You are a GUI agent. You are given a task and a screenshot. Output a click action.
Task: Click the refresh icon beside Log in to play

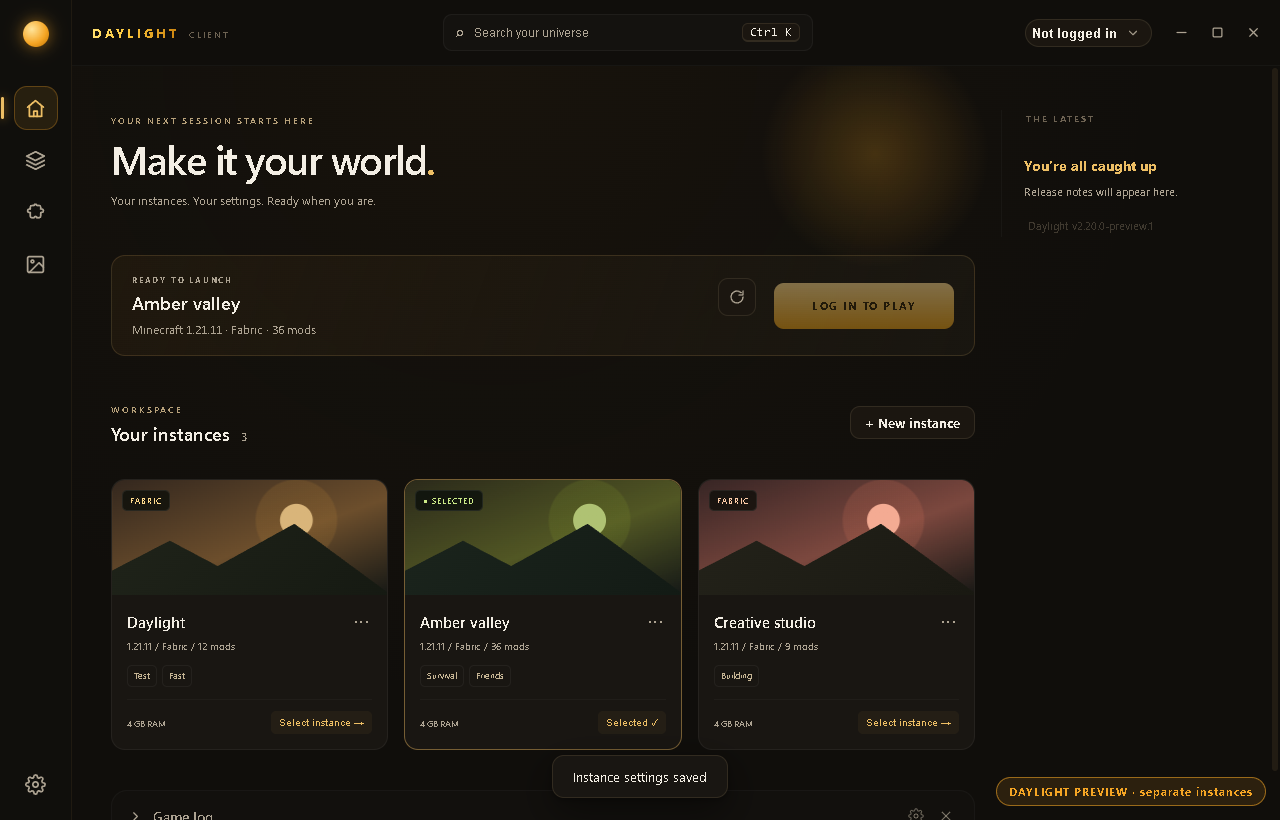pos(737,297)
